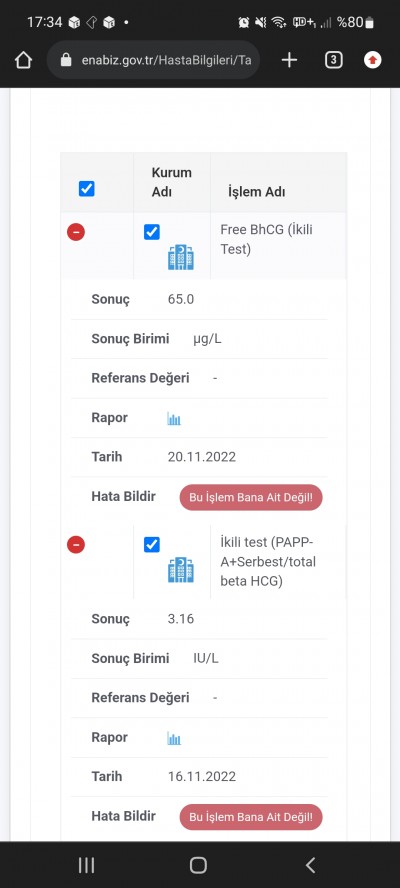Report error for 16.11.2022 PAPP-A result
This screenshot has width=400, height=888.
[x=251, y=817]
